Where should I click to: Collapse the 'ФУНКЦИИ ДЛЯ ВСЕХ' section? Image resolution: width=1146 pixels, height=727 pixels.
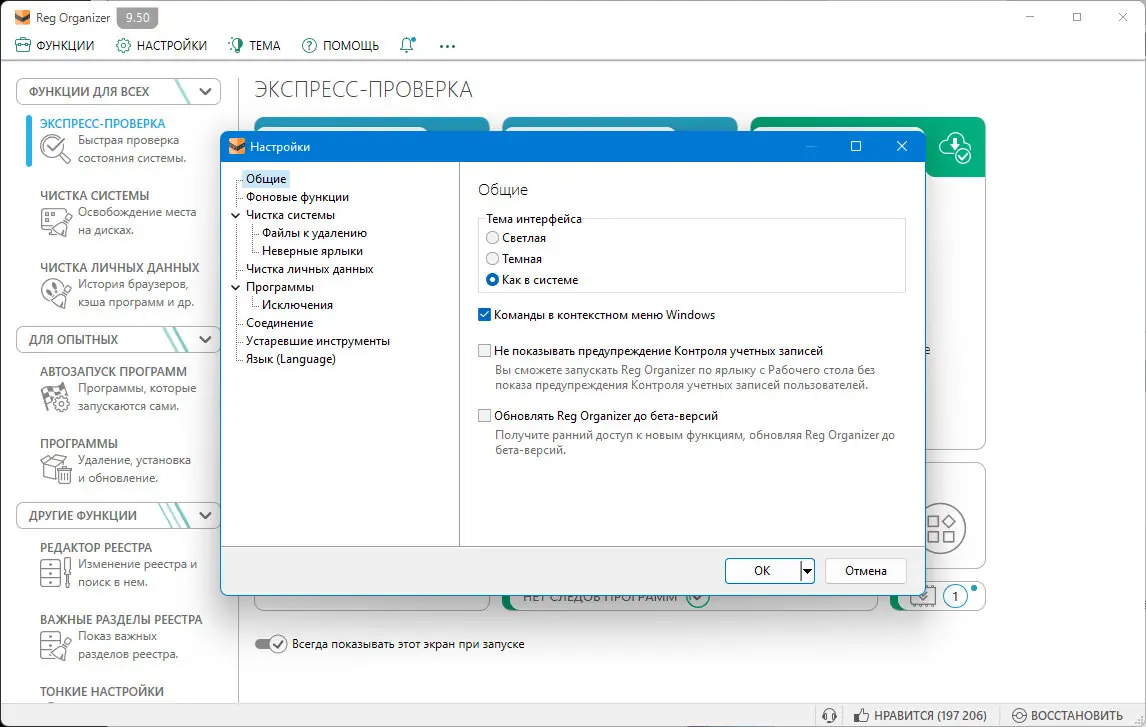pyautogui.click(x=205, y=91)
